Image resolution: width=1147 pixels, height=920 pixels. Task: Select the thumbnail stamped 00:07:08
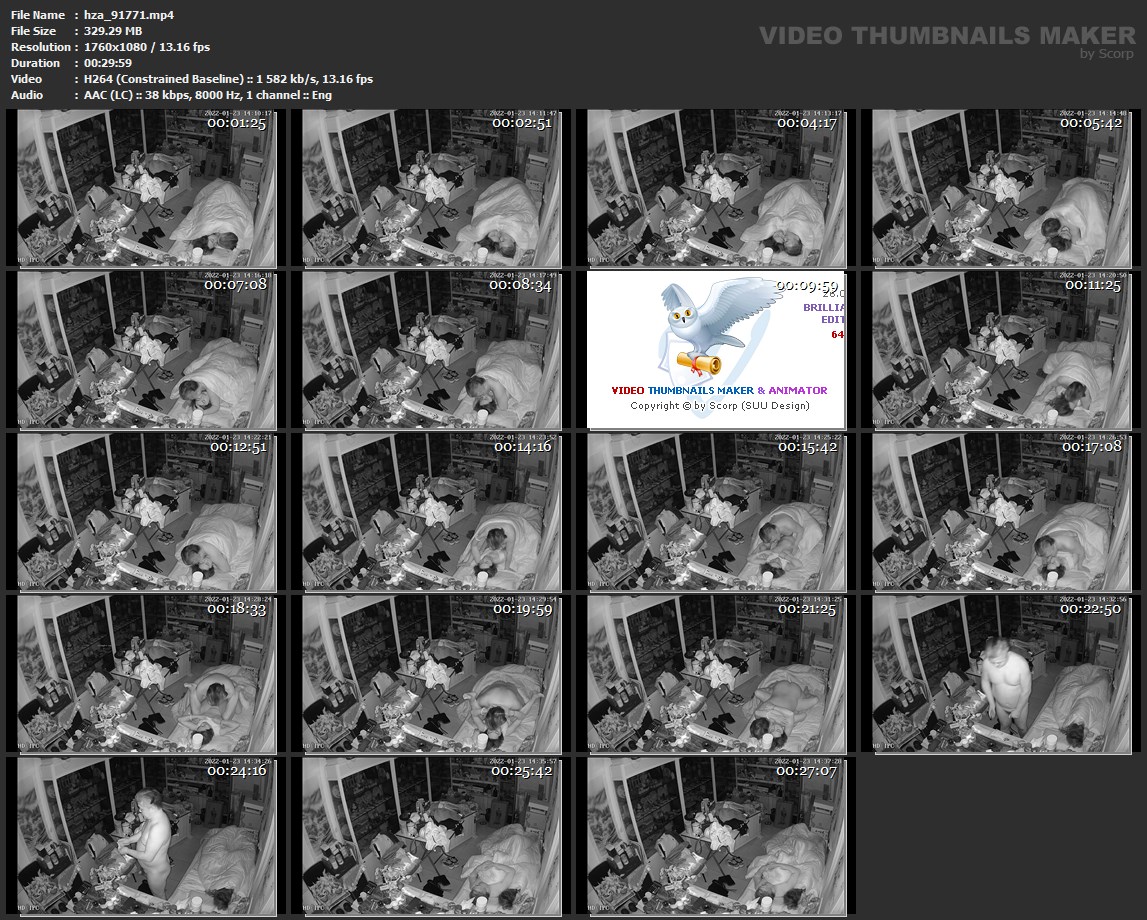(x=147, y=350)
